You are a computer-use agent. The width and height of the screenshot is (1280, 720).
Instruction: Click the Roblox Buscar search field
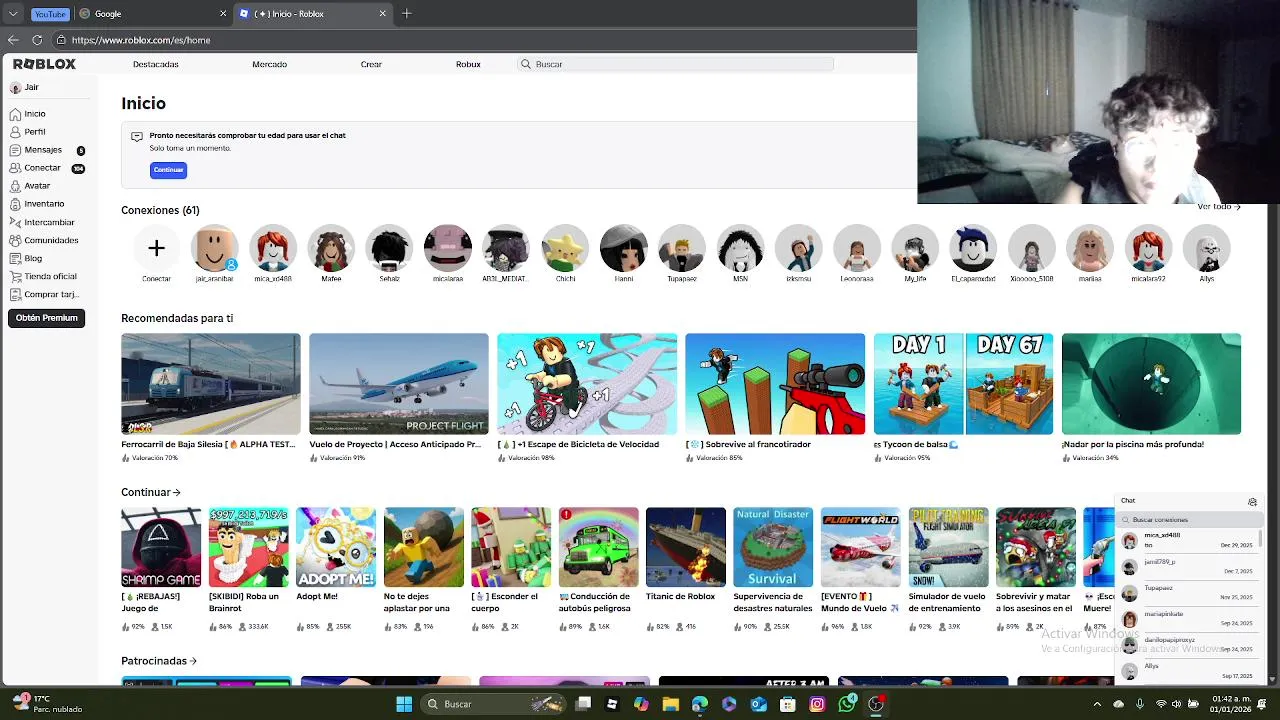675,64
